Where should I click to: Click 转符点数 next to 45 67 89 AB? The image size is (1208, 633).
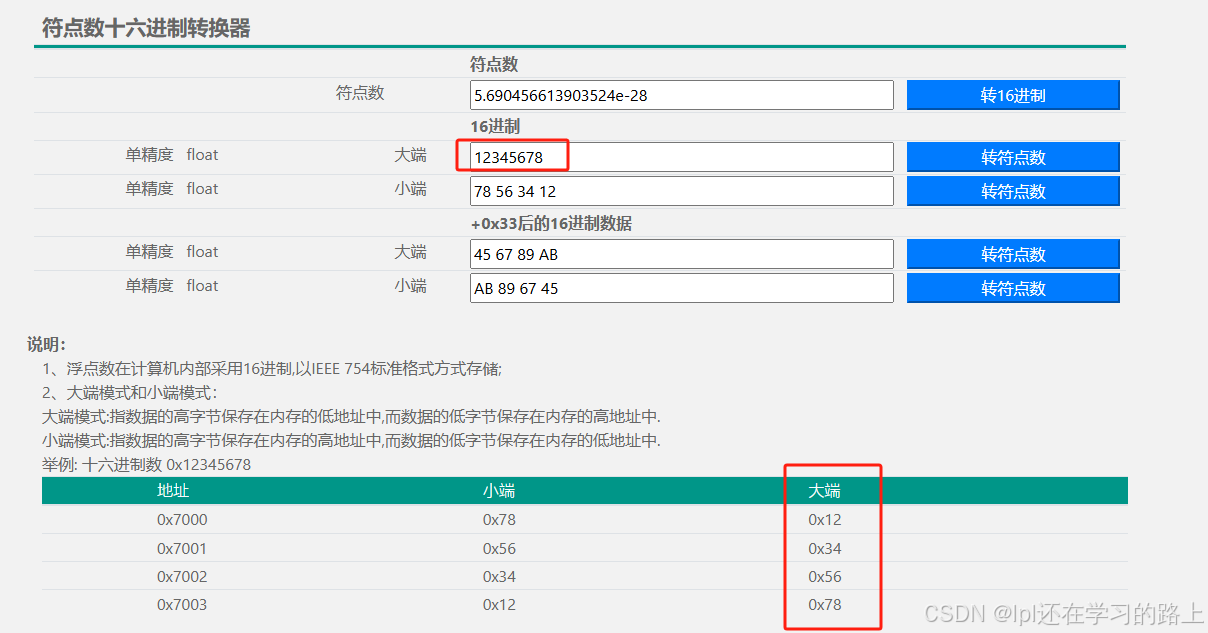[1012, 254]
